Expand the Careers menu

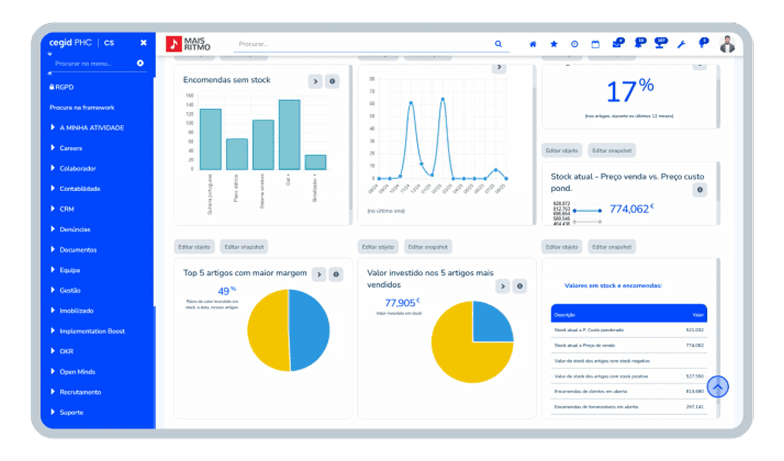click(x=66, y=148)
